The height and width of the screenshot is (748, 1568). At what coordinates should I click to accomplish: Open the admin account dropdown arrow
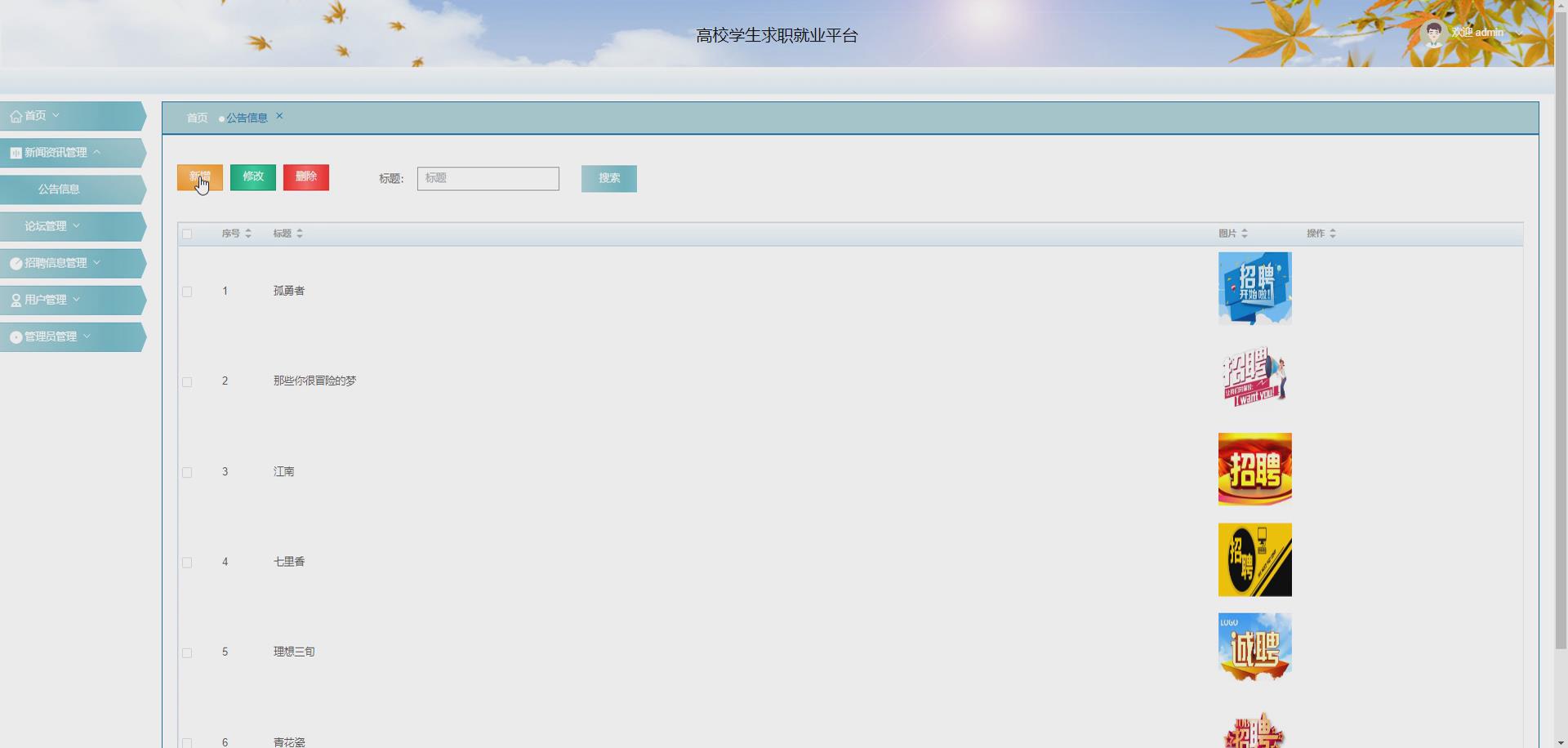[1519, 33]
